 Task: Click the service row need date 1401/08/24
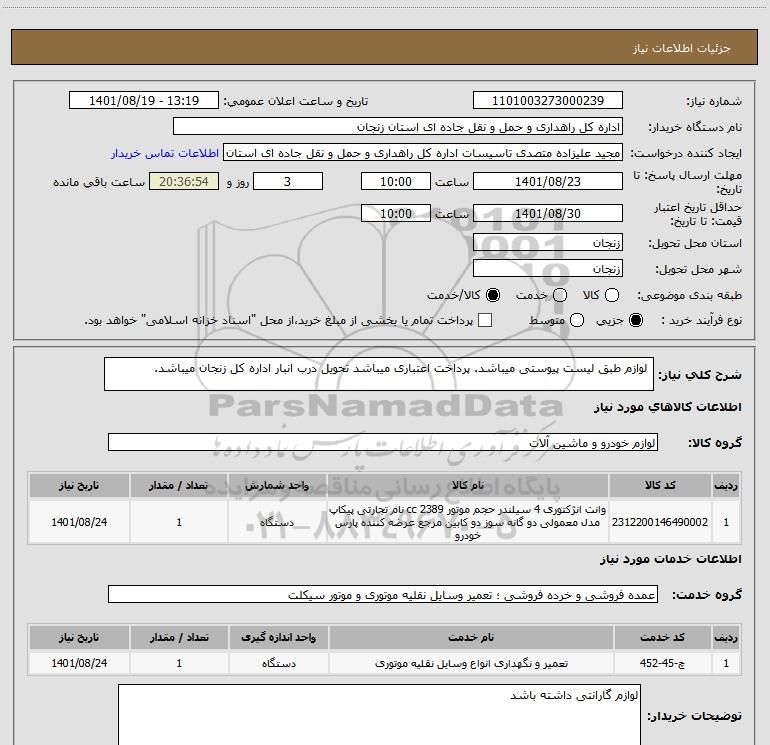pyautogui.click(x=79, y=663)
